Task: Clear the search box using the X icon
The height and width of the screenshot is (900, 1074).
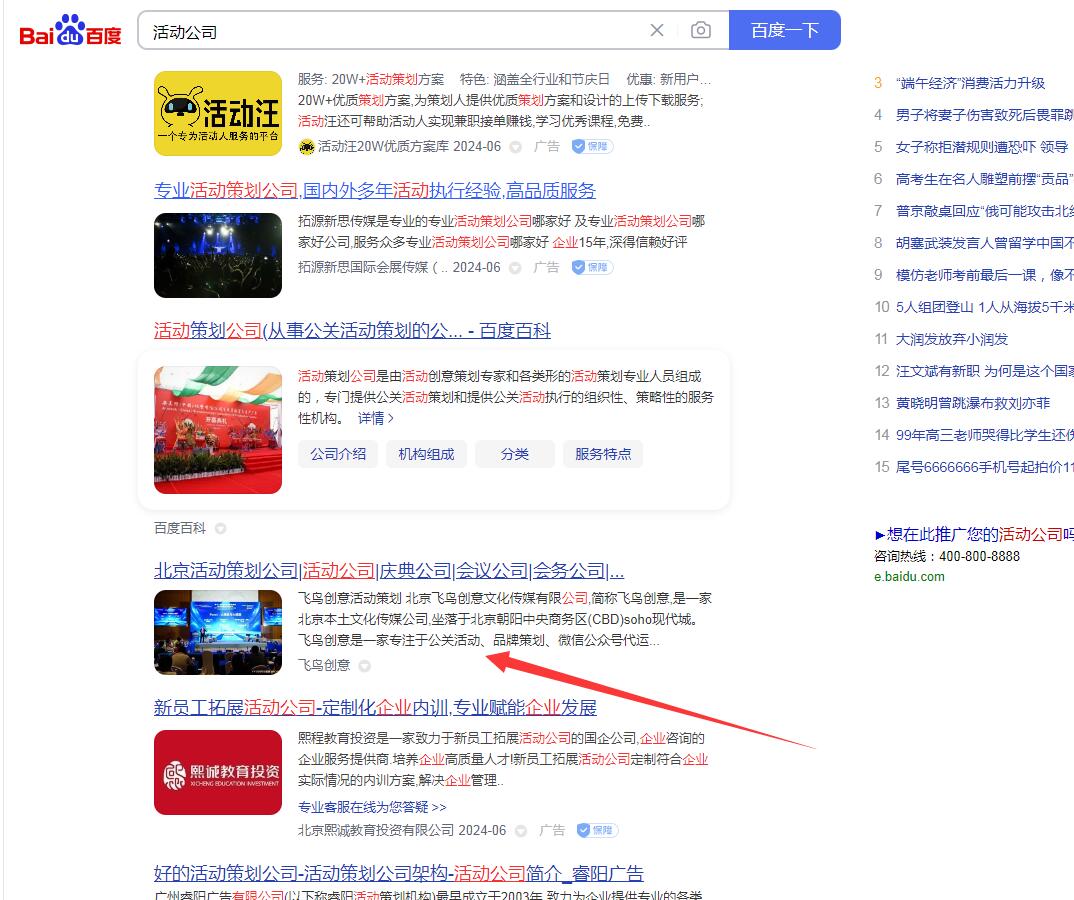Action: 656,30
